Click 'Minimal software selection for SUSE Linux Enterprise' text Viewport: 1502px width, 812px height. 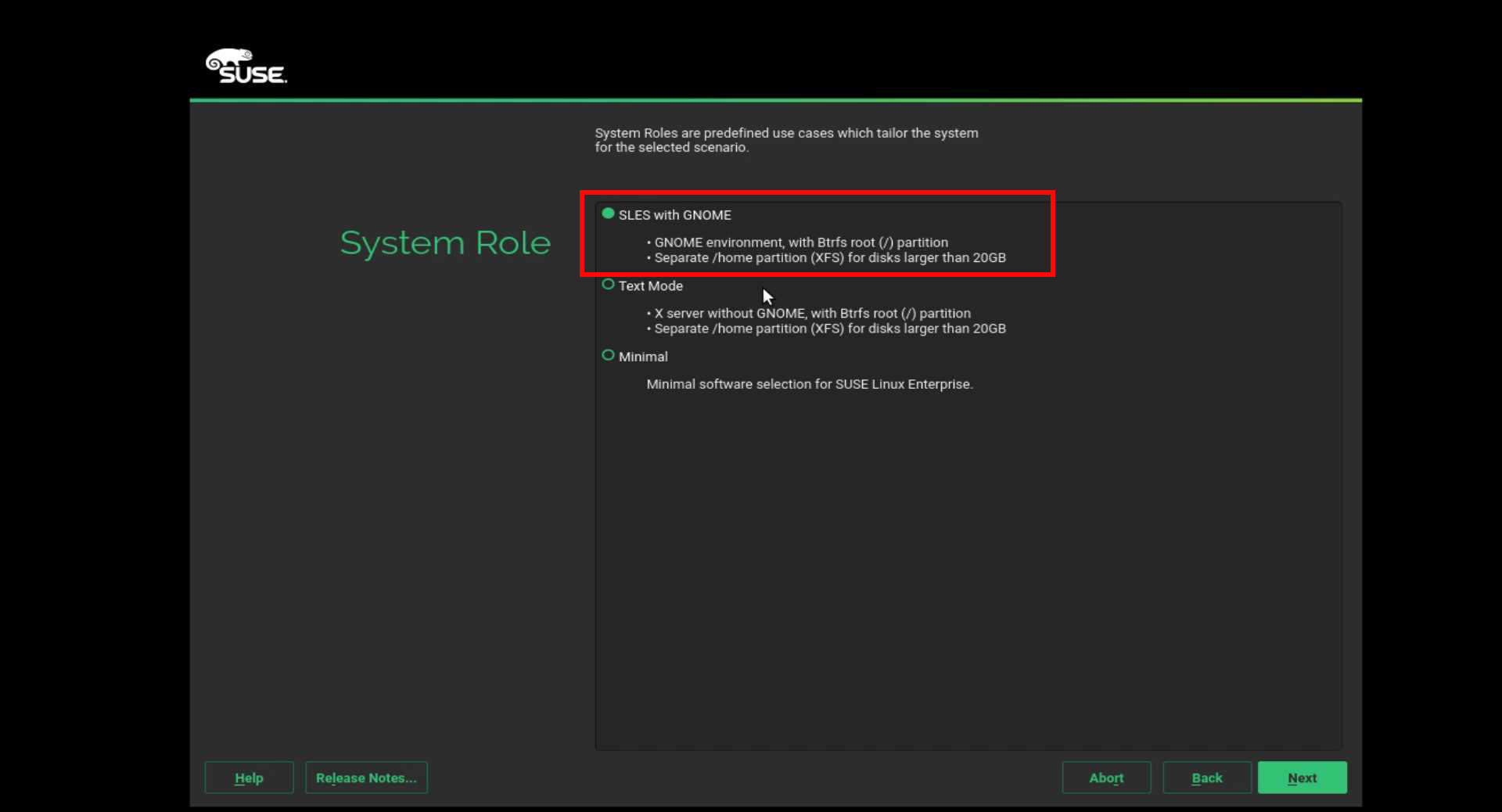pos(810,384)
